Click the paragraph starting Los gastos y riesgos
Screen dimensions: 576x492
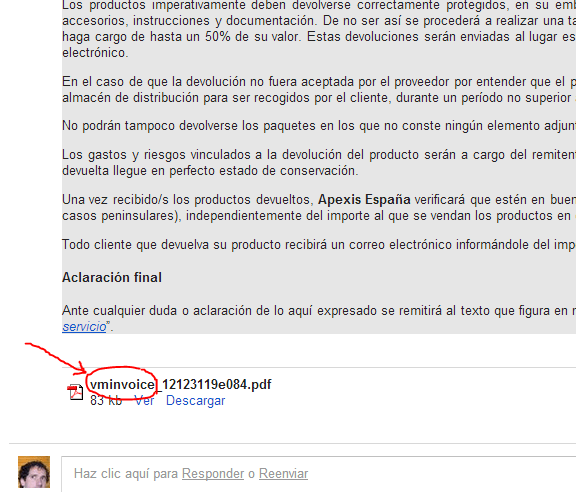coord(319,163)
